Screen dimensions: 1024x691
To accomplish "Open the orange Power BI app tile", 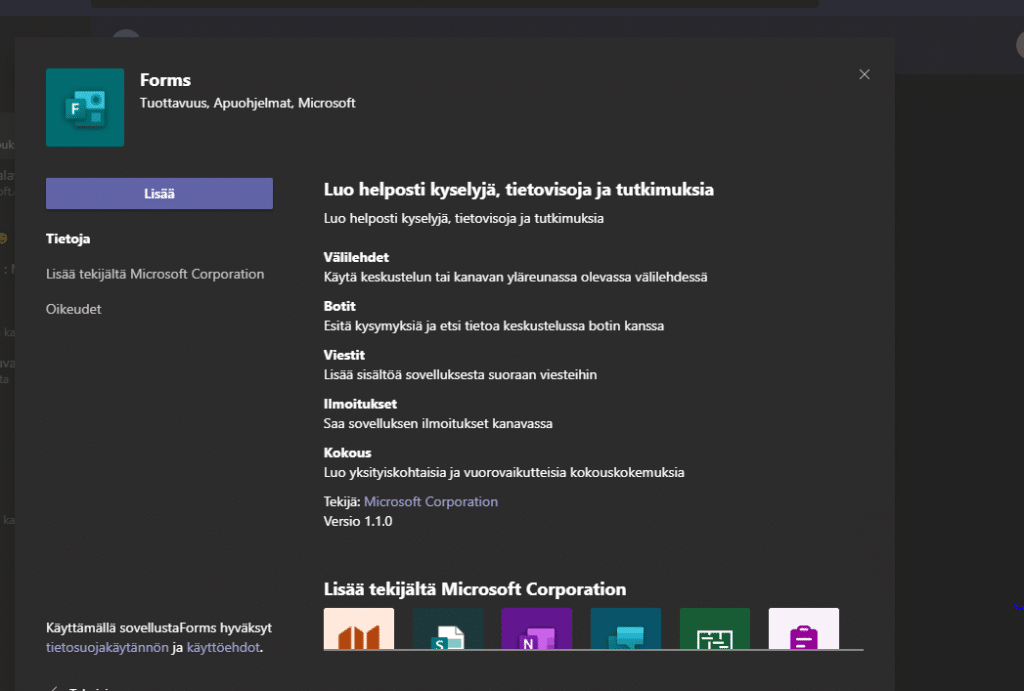I will 359,628.
